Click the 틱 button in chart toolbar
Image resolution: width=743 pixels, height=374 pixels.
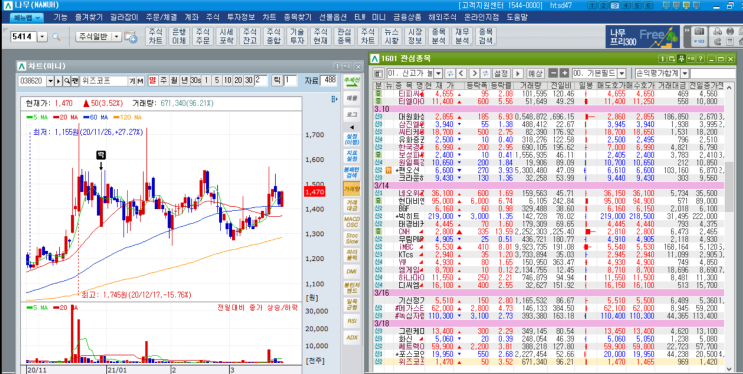tap(277, 81)
